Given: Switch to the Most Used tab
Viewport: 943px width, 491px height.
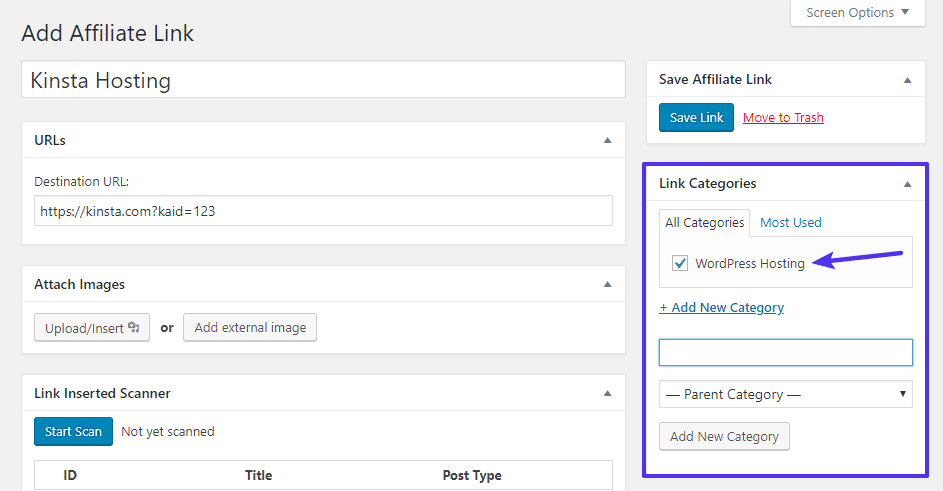Looking at the screenshot, I should coord(790,223).
